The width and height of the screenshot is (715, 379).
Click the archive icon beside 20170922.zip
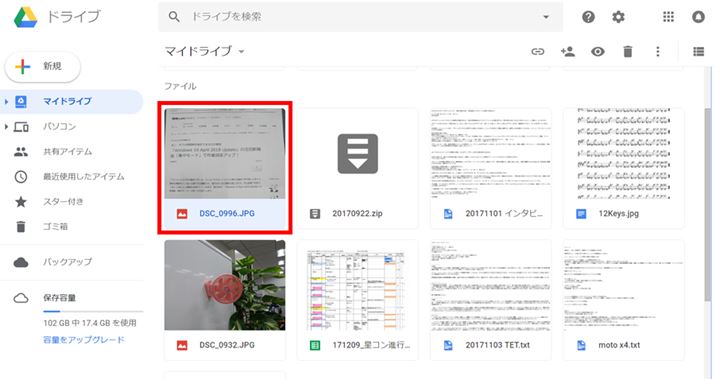(315, 213)
